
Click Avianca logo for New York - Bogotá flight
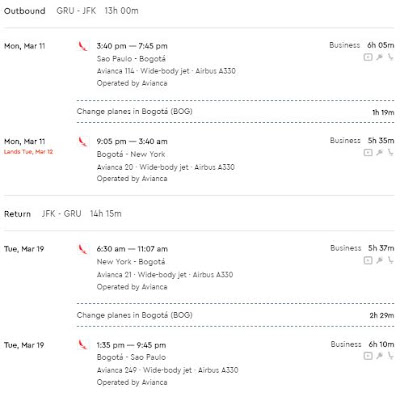pyautogui.click(x=83, y=249)
